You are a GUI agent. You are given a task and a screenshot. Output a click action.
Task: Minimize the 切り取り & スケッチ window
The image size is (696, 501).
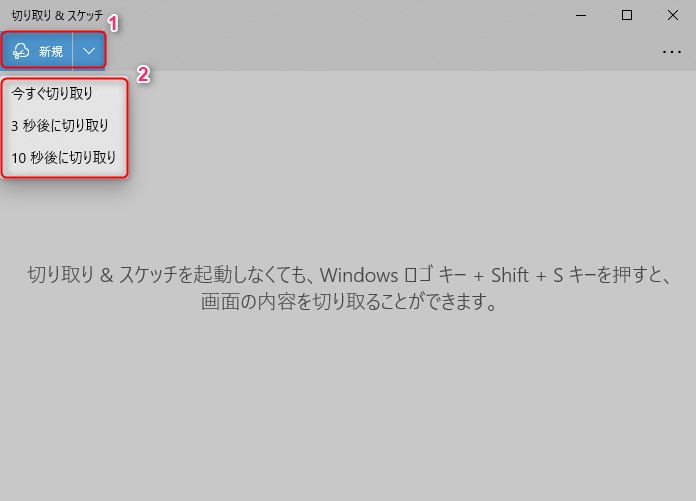point(581,16)
